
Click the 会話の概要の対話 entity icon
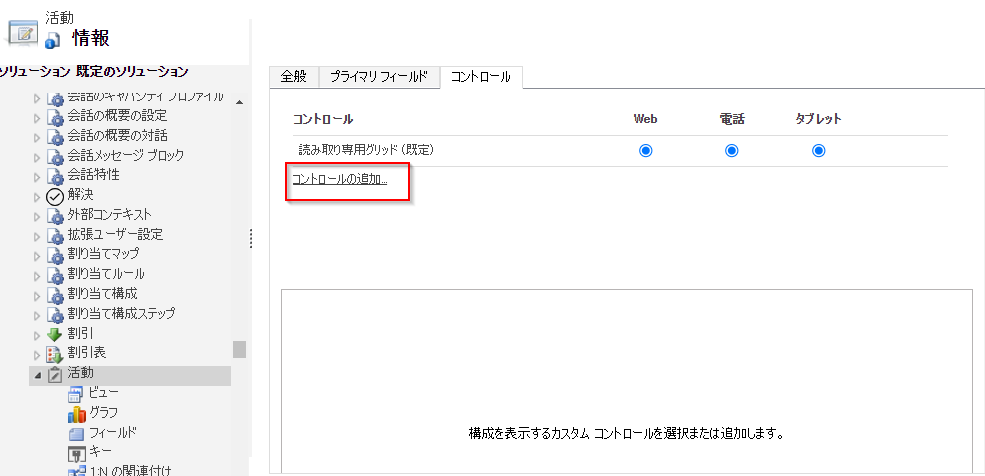pyautogui.click(x=56, y=137)
